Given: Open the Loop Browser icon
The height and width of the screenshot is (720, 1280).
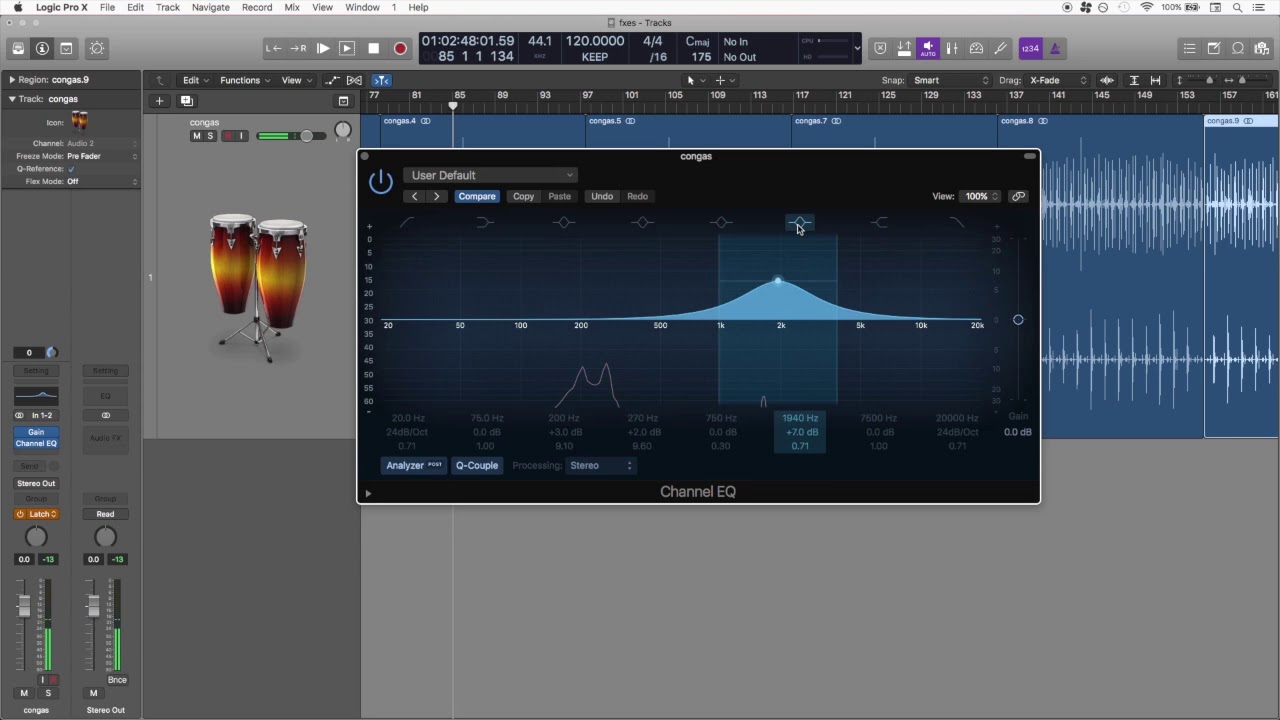Looking at the screenshot, I should coord(1238,48).
